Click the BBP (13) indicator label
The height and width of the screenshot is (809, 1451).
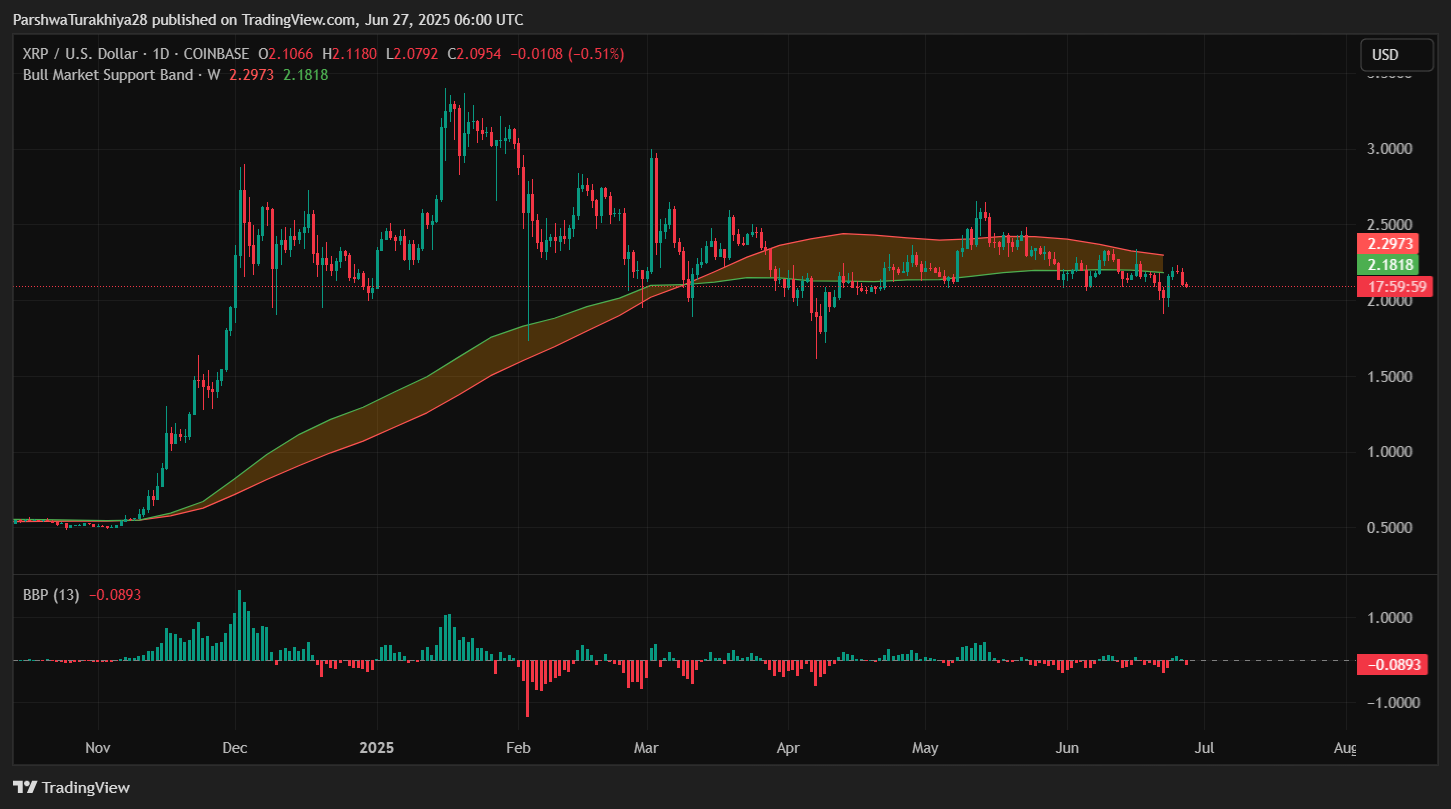[51, 594]
